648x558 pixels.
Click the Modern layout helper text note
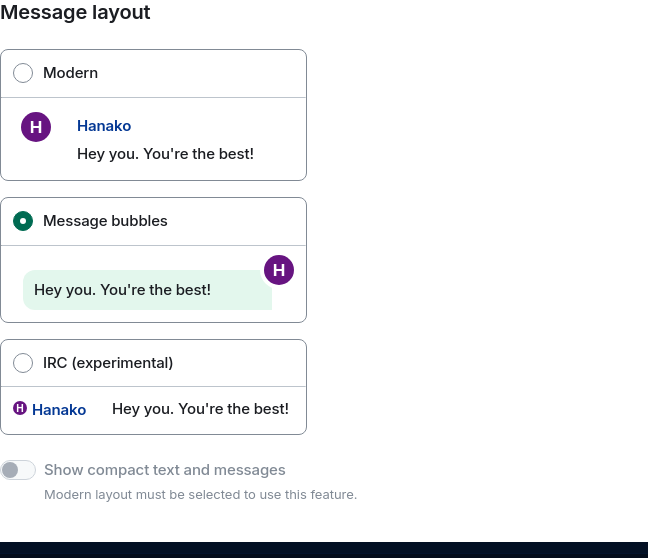tap(200, 495)
